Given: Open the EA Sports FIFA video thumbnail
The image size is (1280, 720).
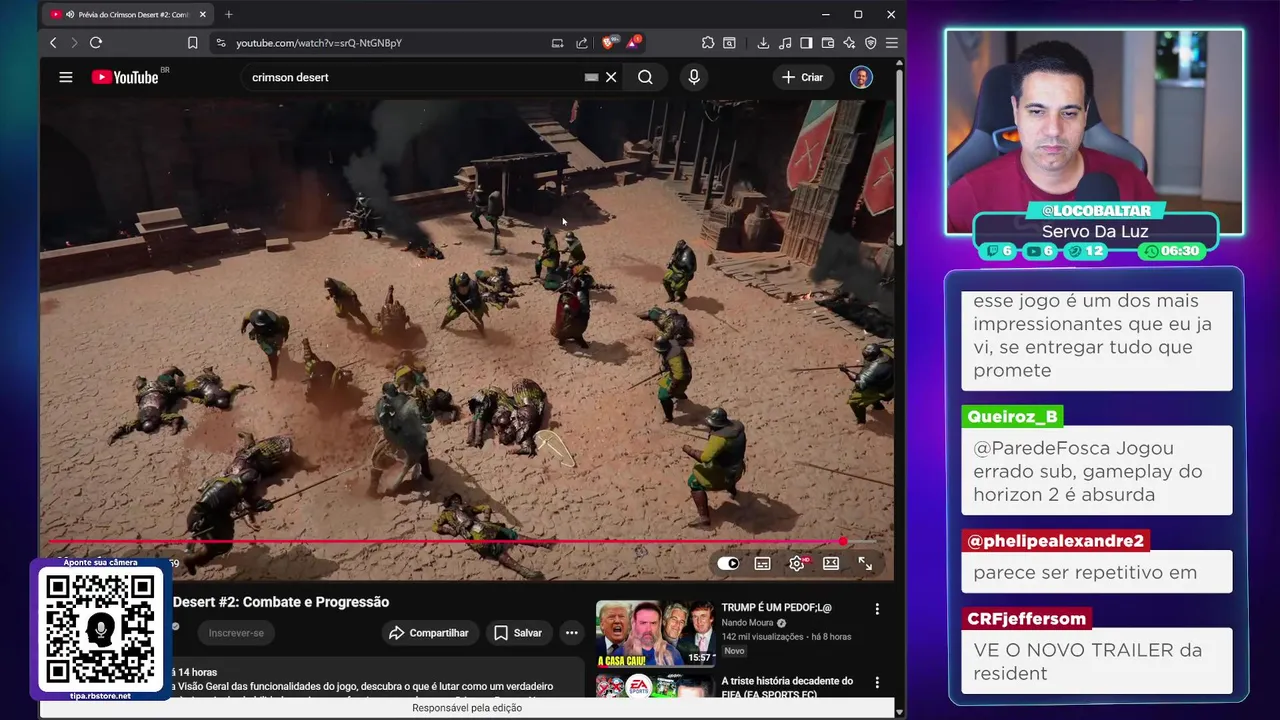Looking at the screenshot, I should pos(655,686).
